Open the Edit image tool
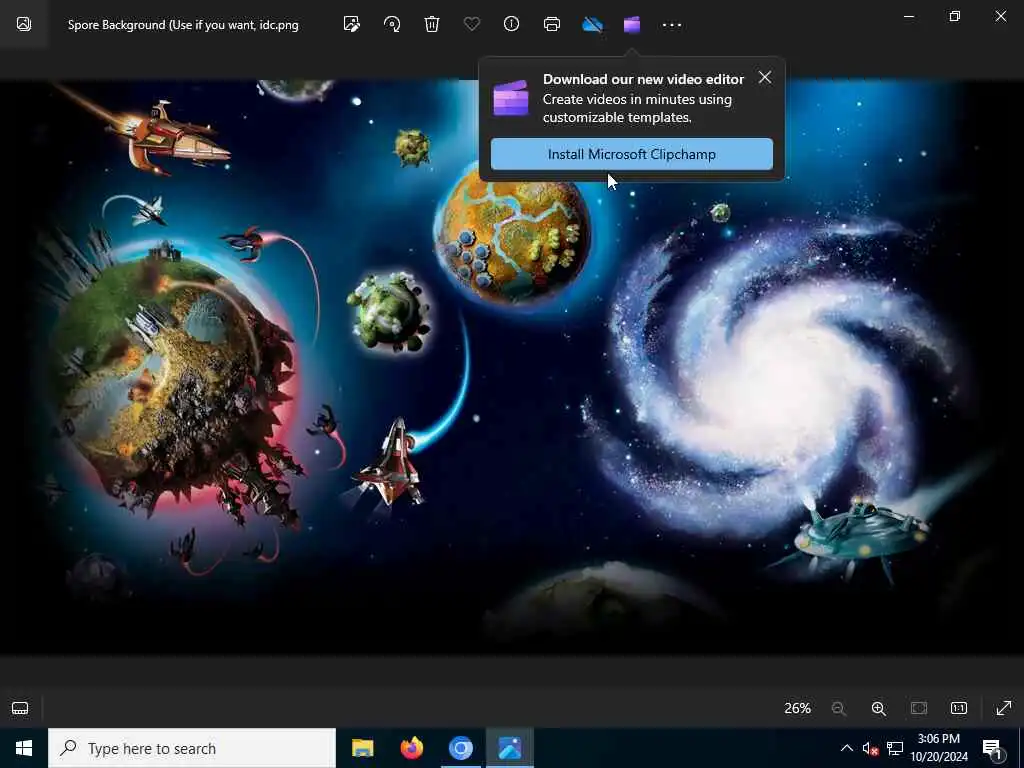The width and height of the screenshot is (1024, 768). coord(351,24)
